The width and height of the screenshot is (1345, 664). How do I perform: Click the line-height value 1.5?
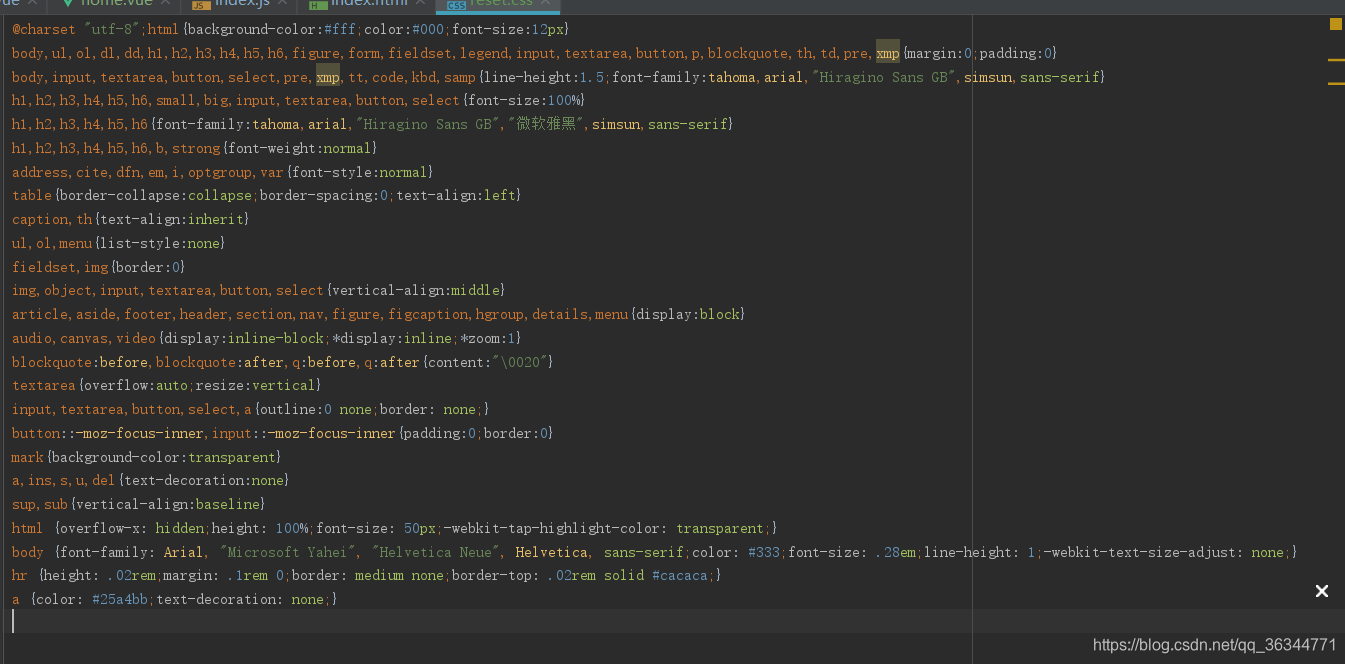[591, 77]
